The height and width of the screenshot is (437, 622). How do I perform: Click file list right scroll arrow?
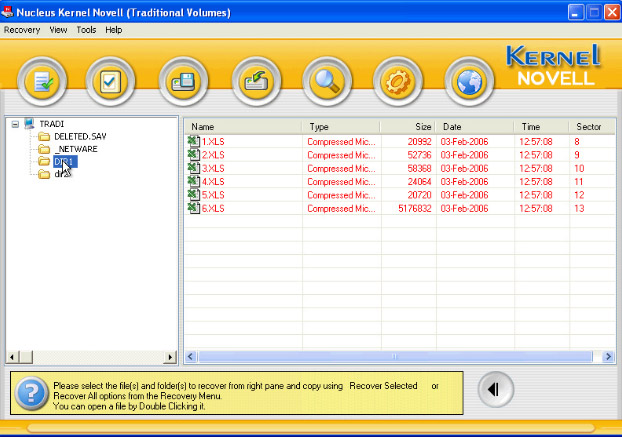pos(608,356)
